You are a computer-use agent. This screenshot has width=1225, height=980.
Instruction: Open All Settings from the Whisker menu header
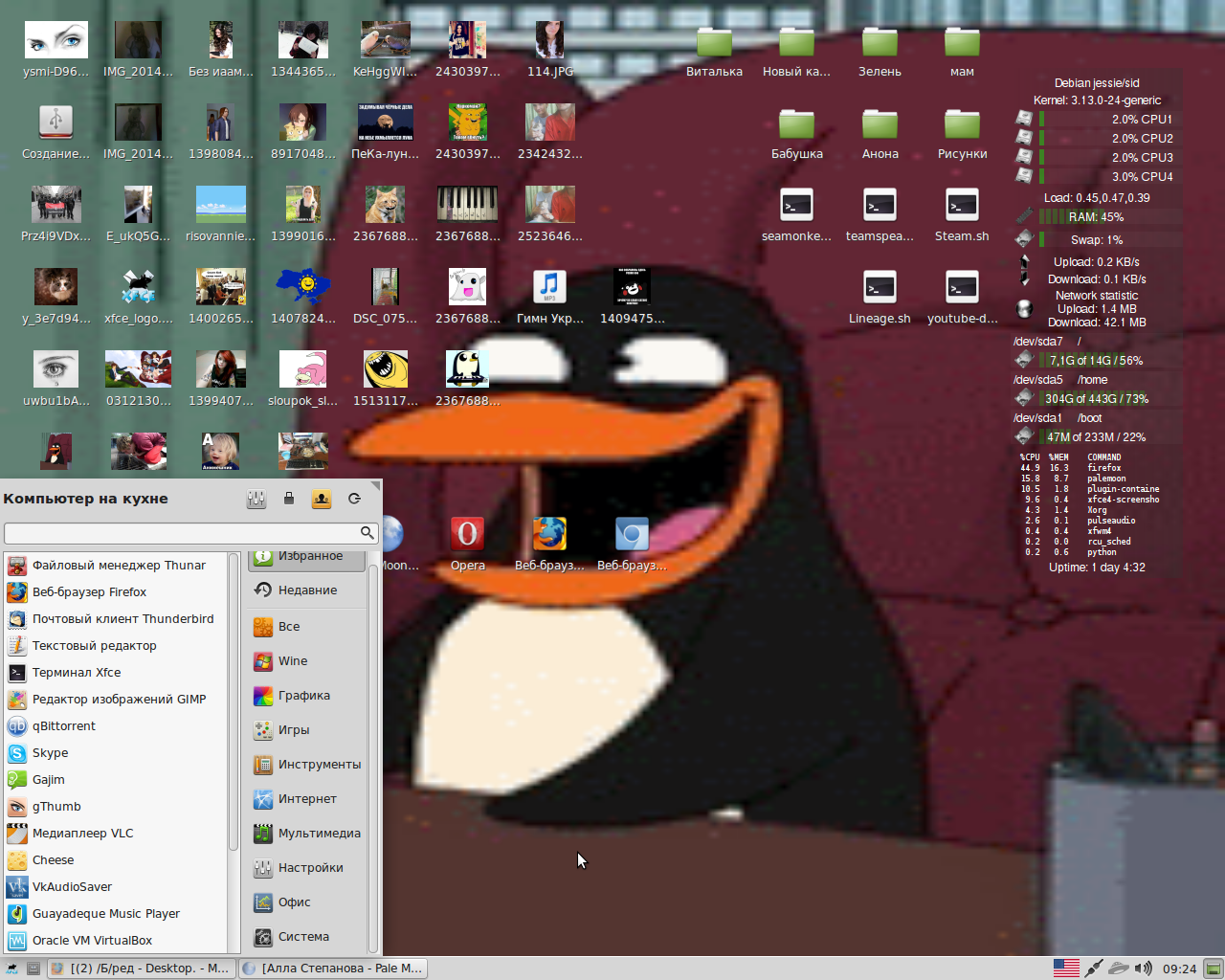(x=256, y=499)
